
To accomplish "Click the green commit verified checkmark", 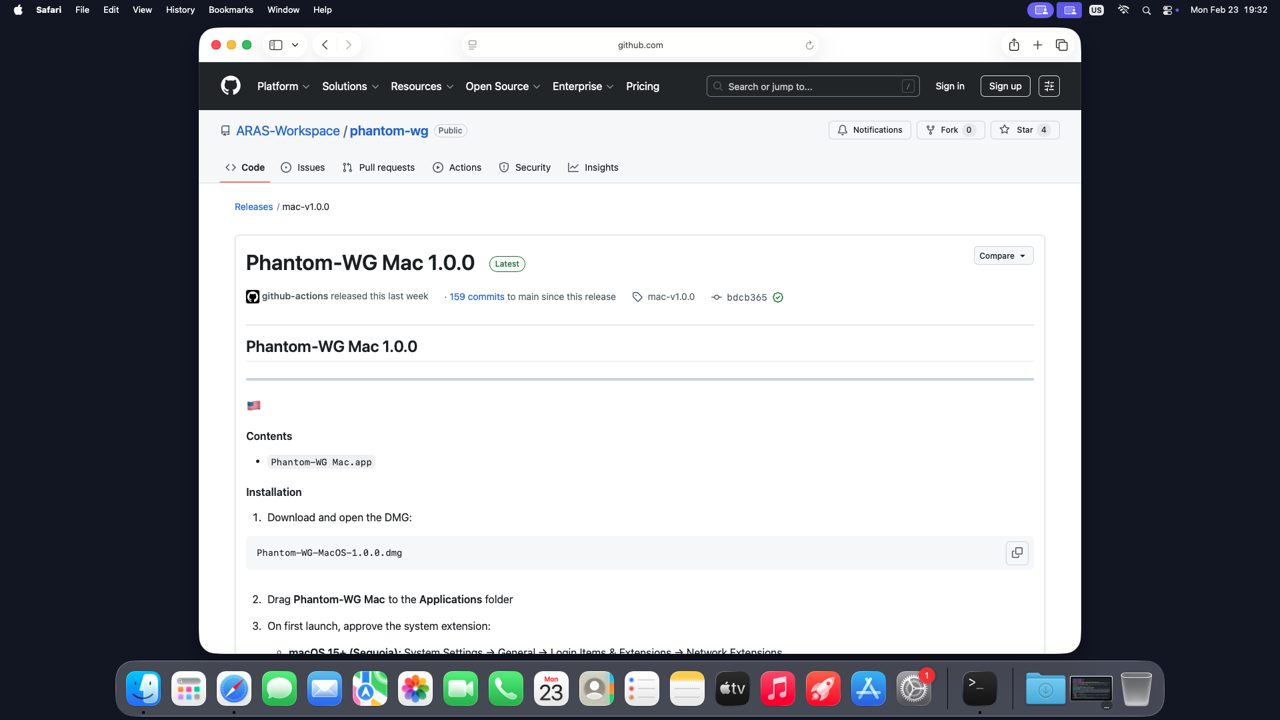I will click(778, 297).
